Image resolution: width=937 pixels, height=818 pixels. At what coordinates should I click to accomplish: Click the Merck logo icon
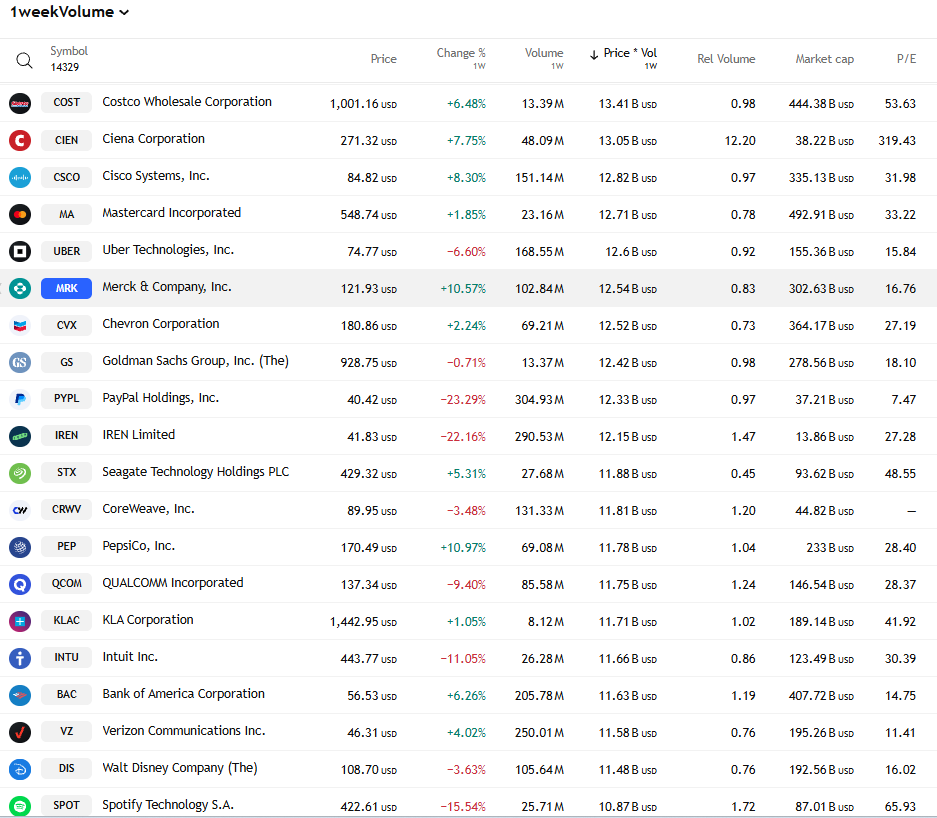pos(20,289)
